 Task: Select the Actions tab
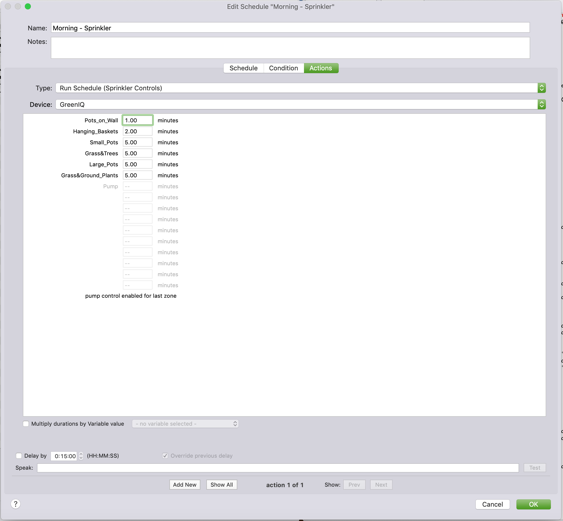point(321,68)
